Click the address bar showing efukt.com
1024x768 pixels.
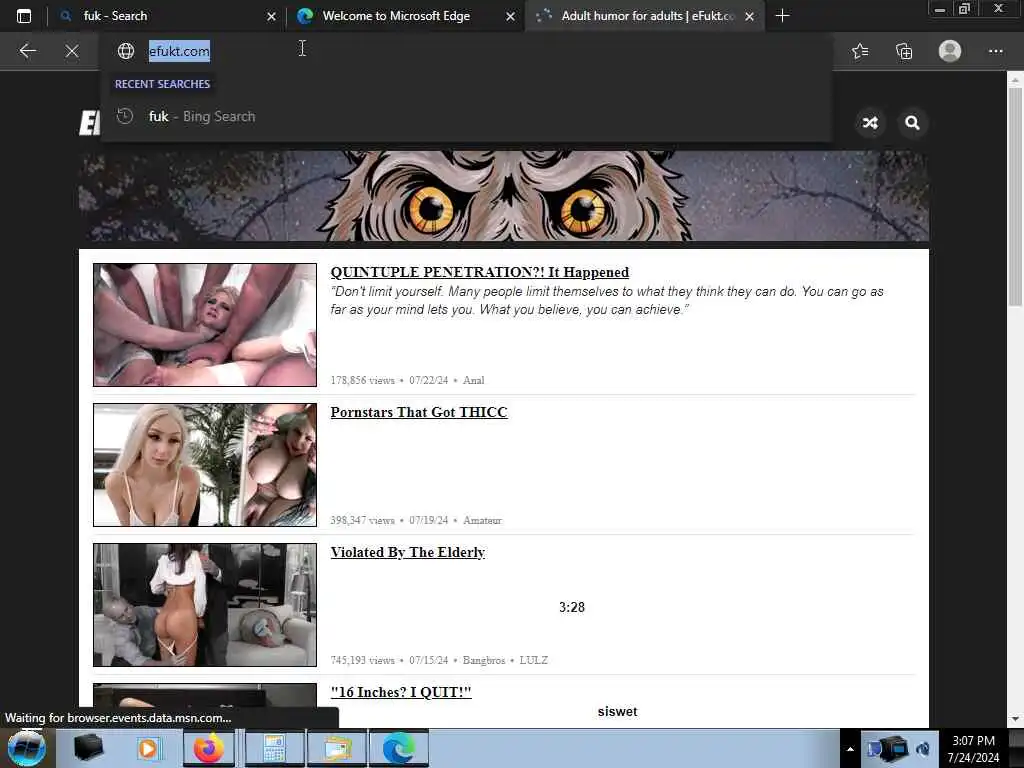pyautogui.click(x=466, y=51)
